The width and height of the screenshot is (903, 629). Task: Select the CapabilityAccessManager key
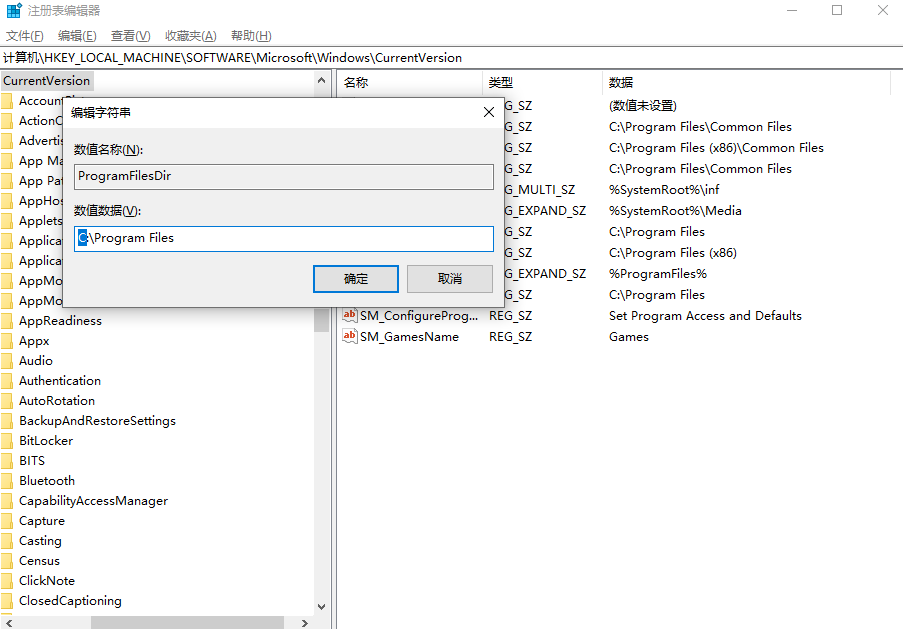click(x=93, y=501)
